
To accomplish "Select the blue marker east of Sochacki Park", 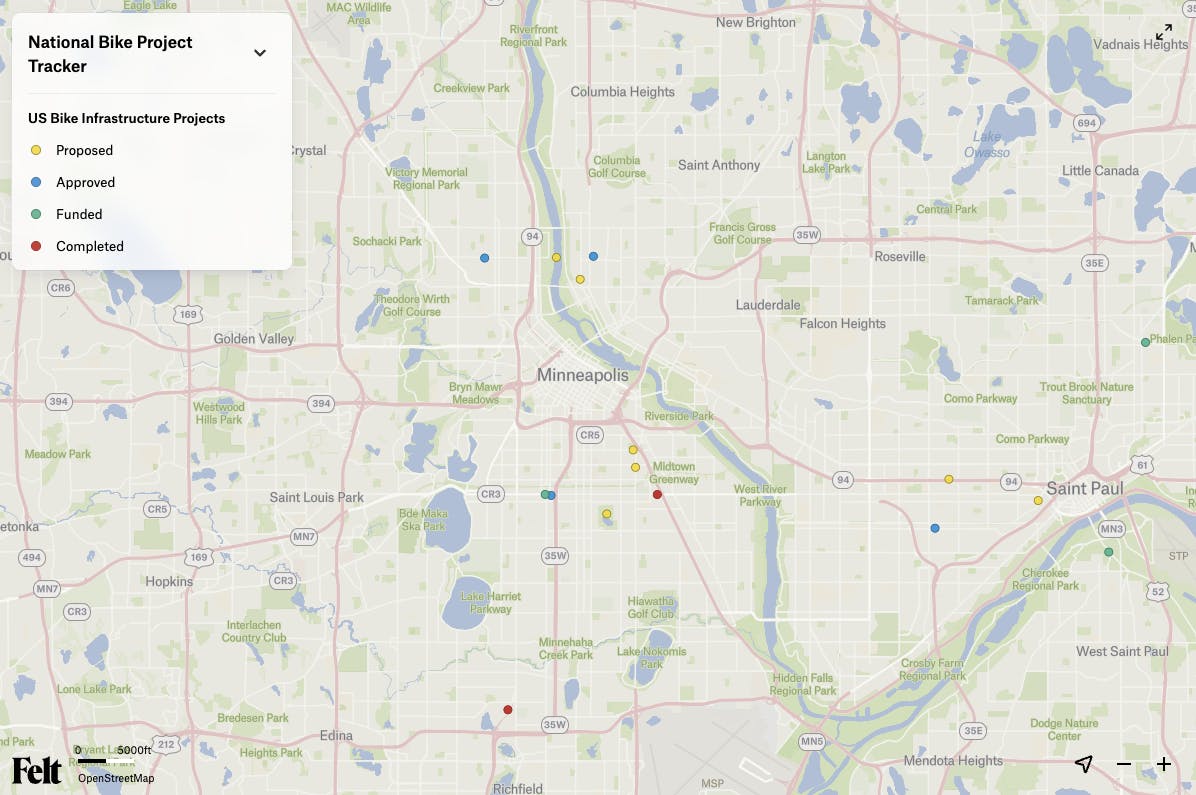I will (x=484, y=258).
